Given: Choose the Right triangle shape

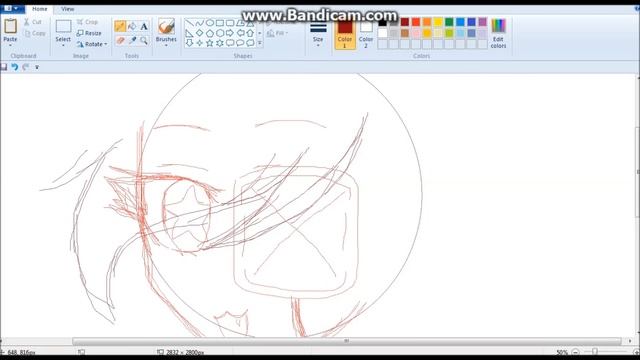Looking at the screenshot, I should tap(189, 33).
